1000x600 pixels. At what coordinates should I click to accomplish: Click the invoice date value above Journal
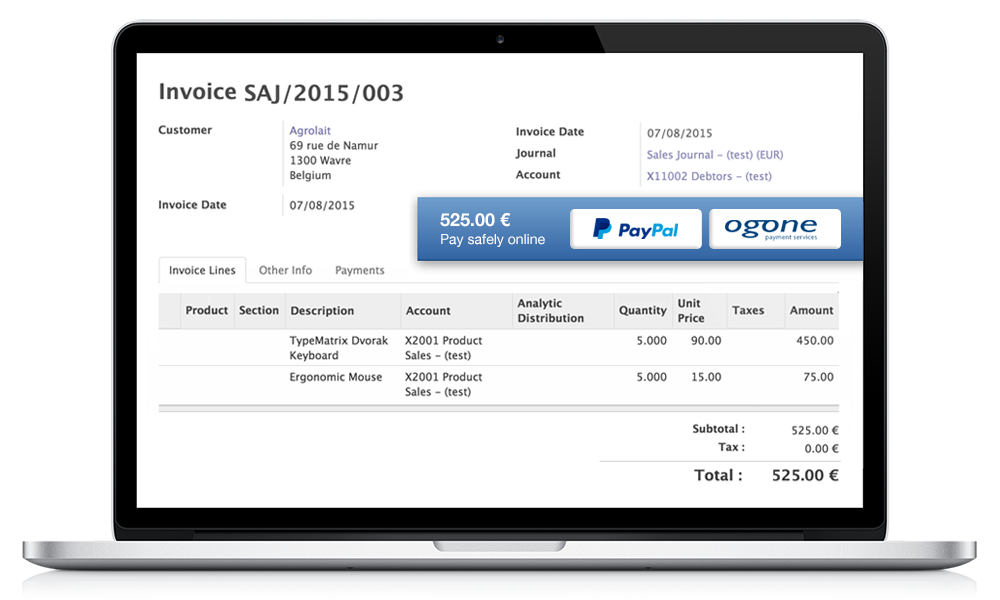click(x=679, y=133)
